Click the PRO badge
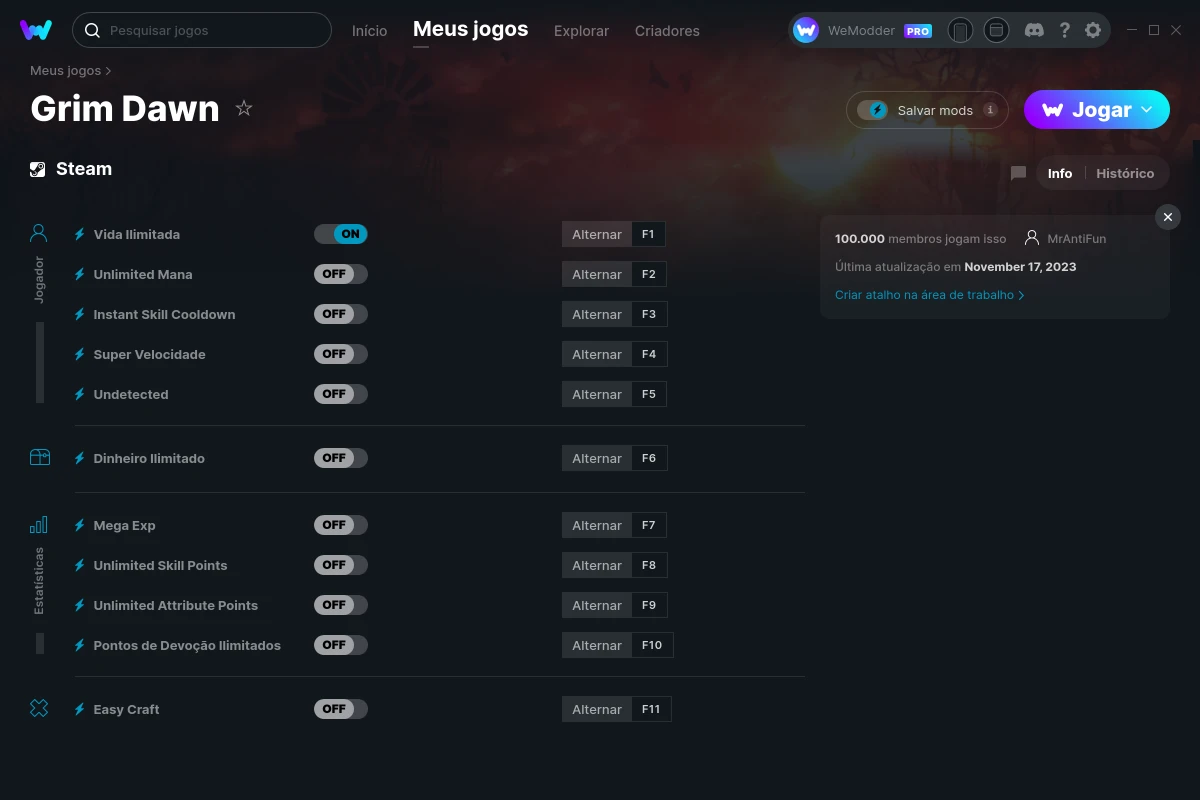 click(x=918, y=31)
